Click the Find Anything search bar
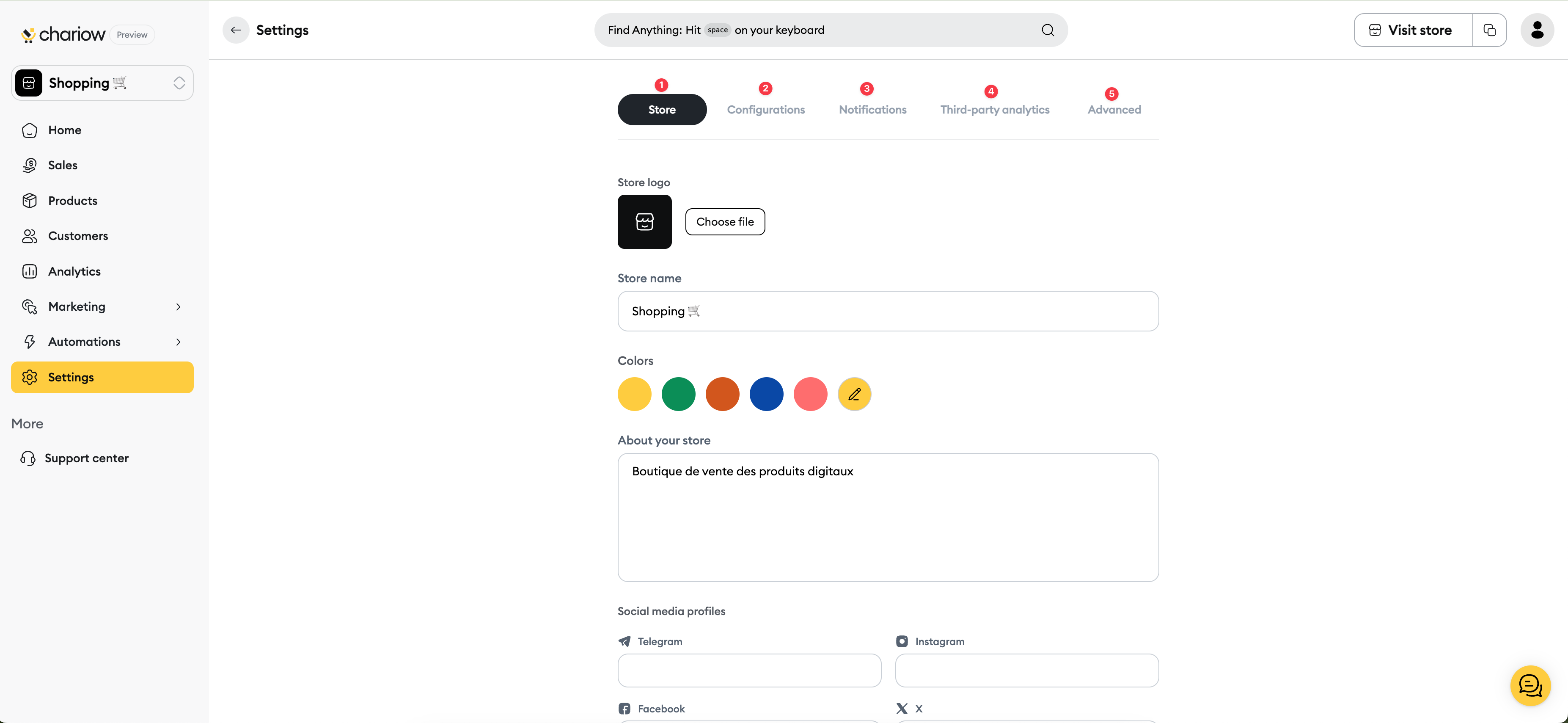The image size is (1568, 723). 831,30
